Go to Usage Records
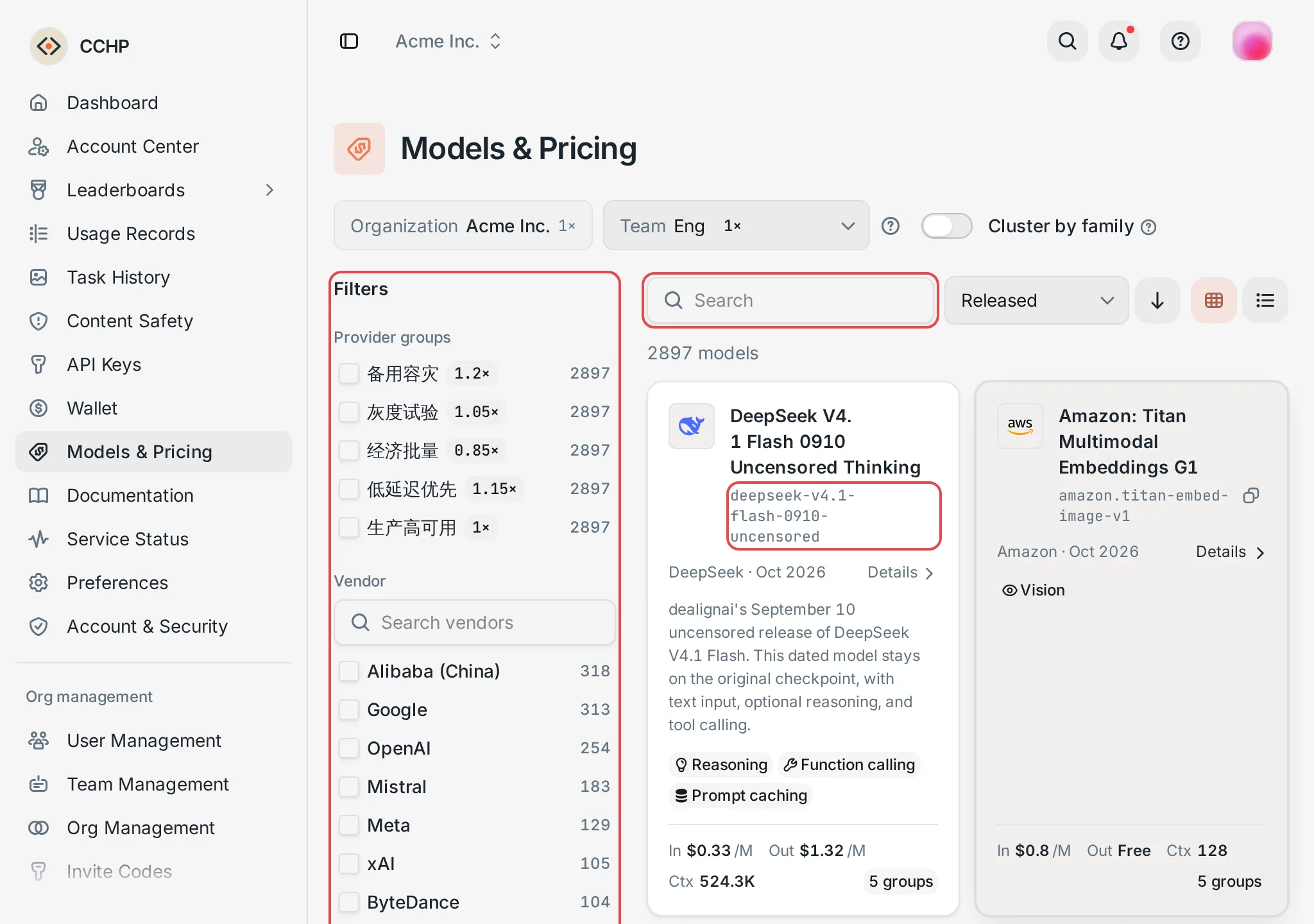 coord(154,234)
